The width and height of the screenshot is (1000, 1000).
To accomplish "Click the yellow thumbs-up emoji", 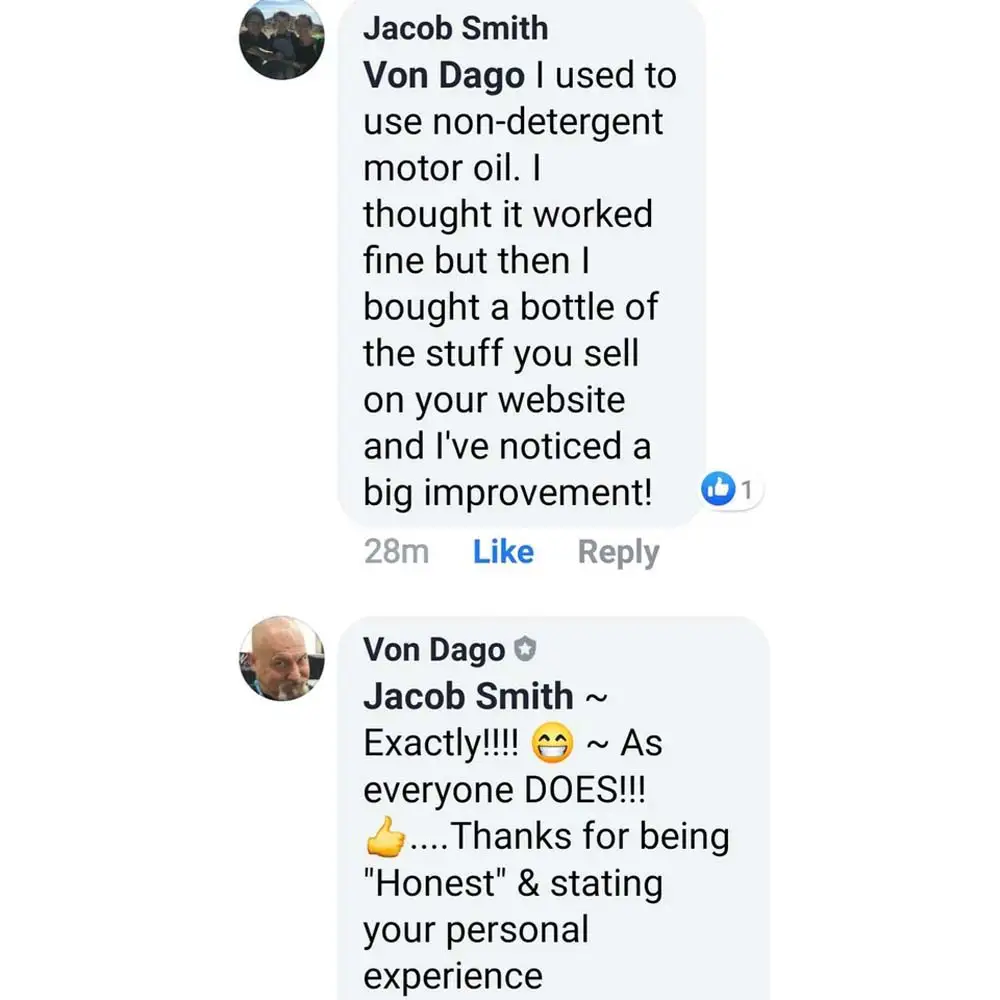I will (386, 837).
